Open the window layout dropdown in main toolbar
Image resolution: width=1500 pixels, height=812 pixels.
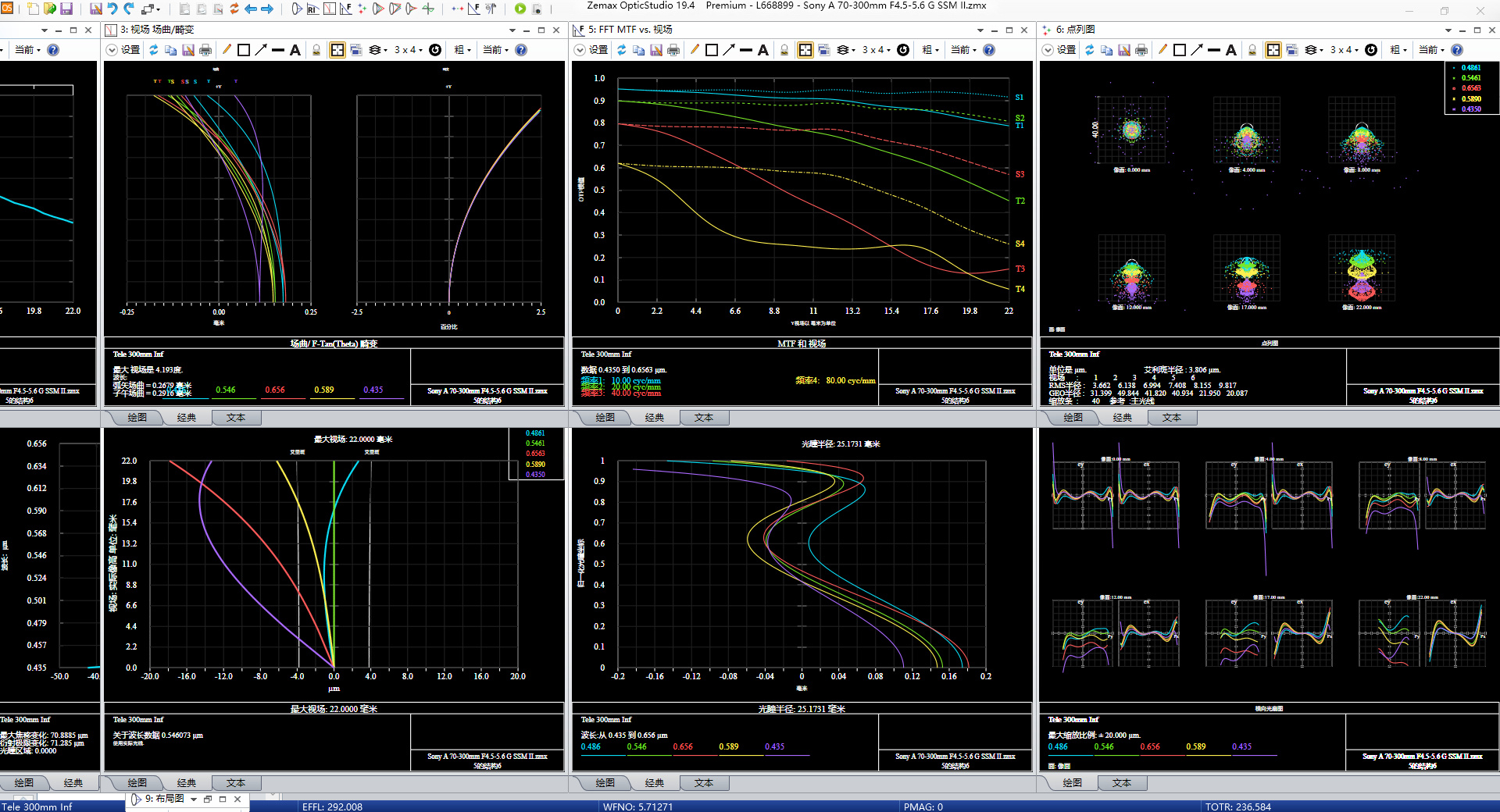150,9
